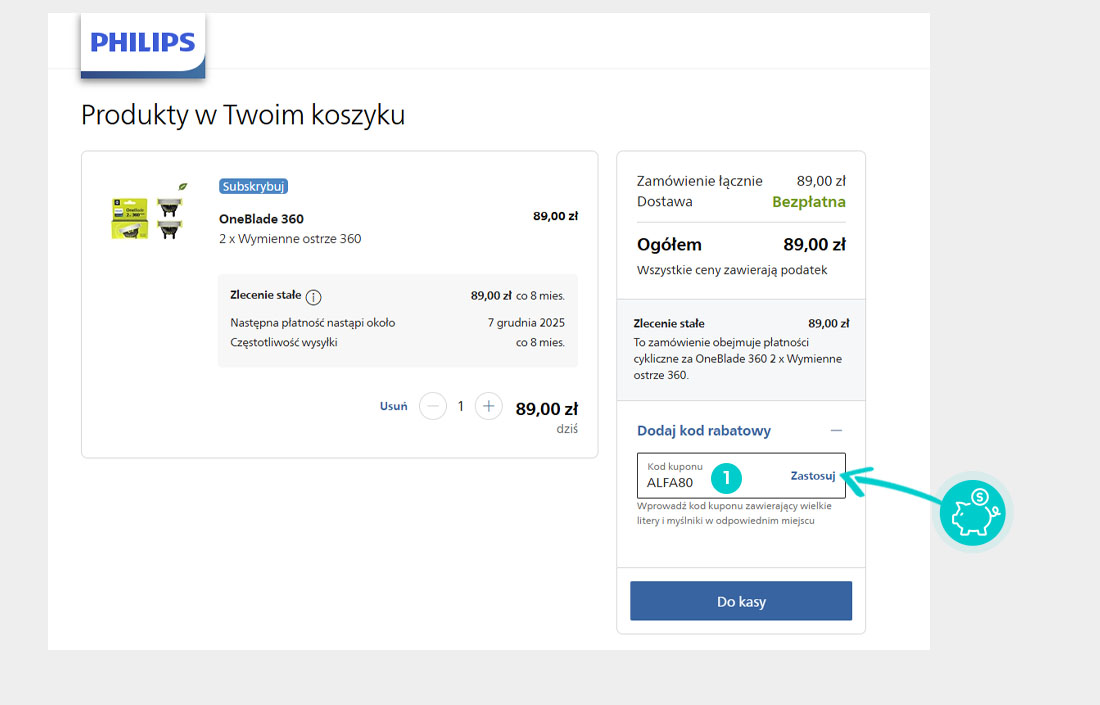
Task: Click the OneBlade 360 product title
Action: (x=261, y=219)
